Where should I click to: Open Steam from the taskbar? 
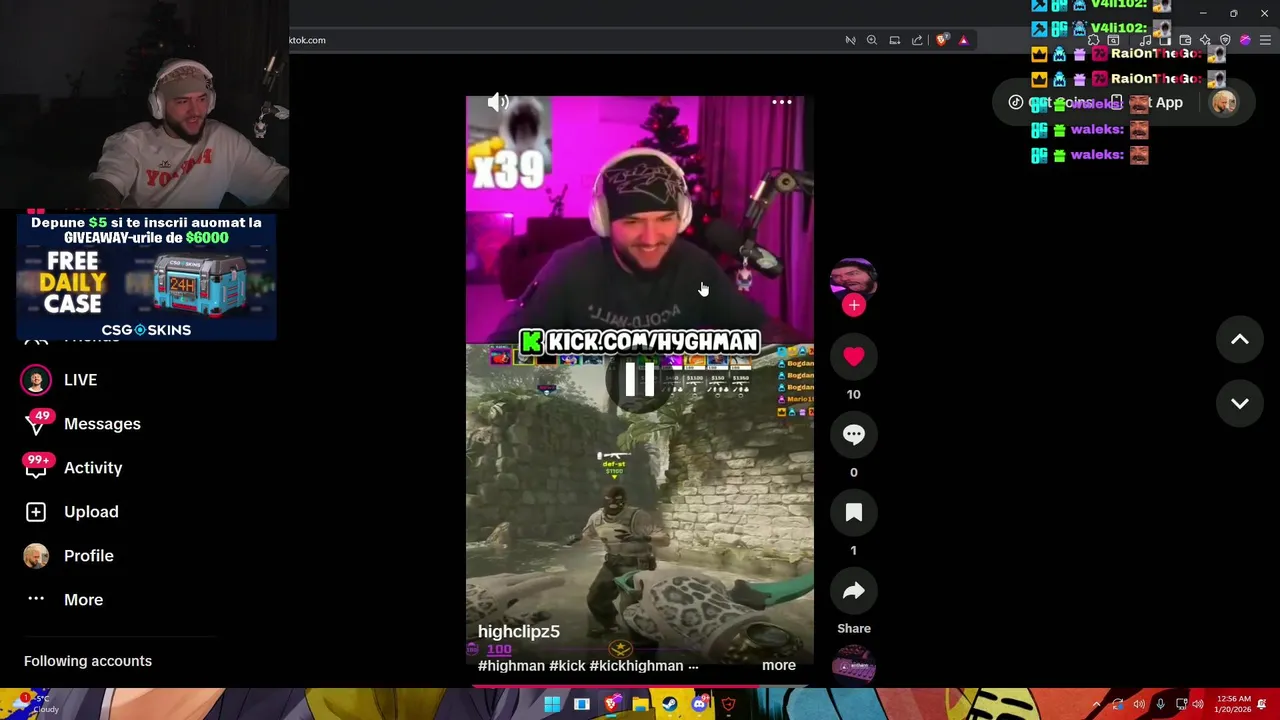[x=669, y=704]
